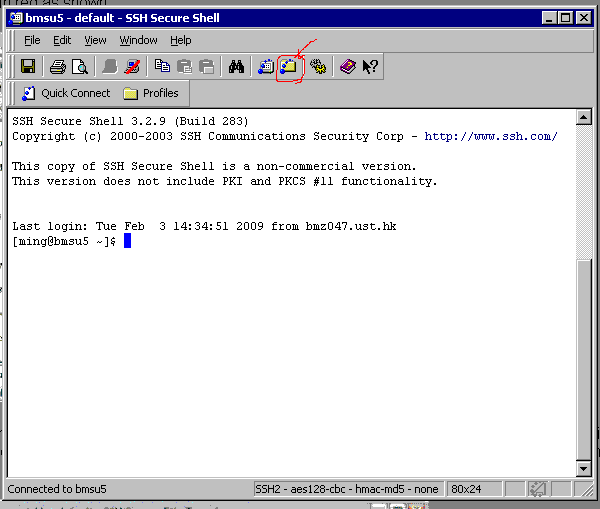Click the Print icon

tap(58, 67)
